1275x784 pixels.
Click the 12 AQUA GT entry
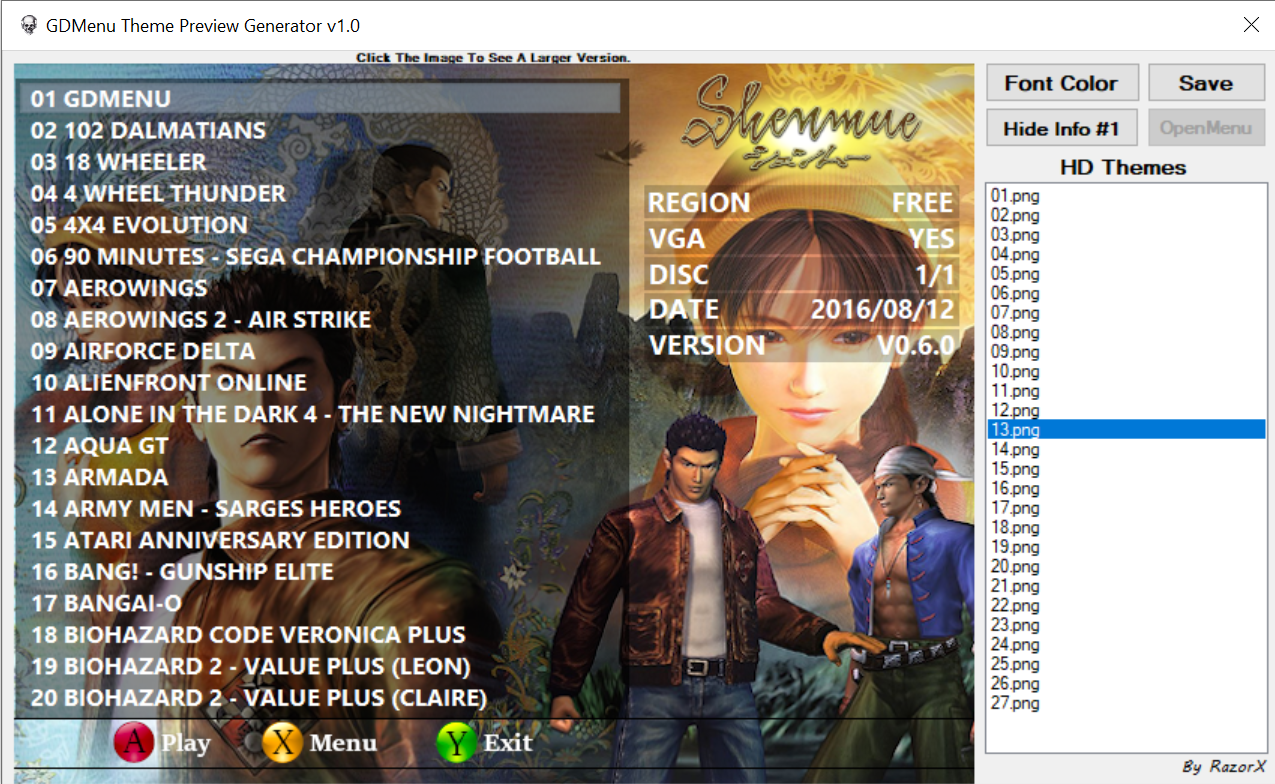click(x=99, y=446)
